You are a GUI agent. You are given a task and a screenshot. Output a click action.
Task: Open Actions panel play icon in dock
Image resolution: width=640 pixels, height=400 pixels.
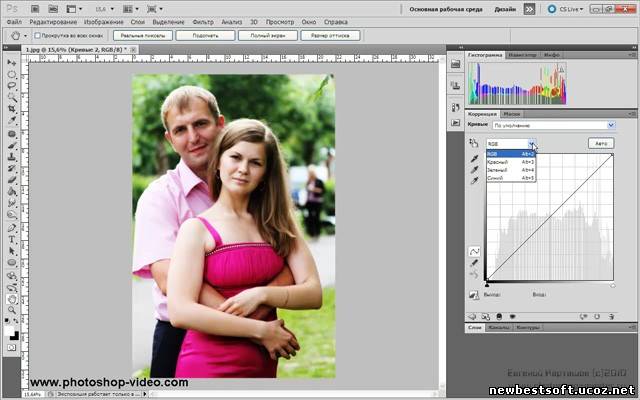click(x=455, y=122)
